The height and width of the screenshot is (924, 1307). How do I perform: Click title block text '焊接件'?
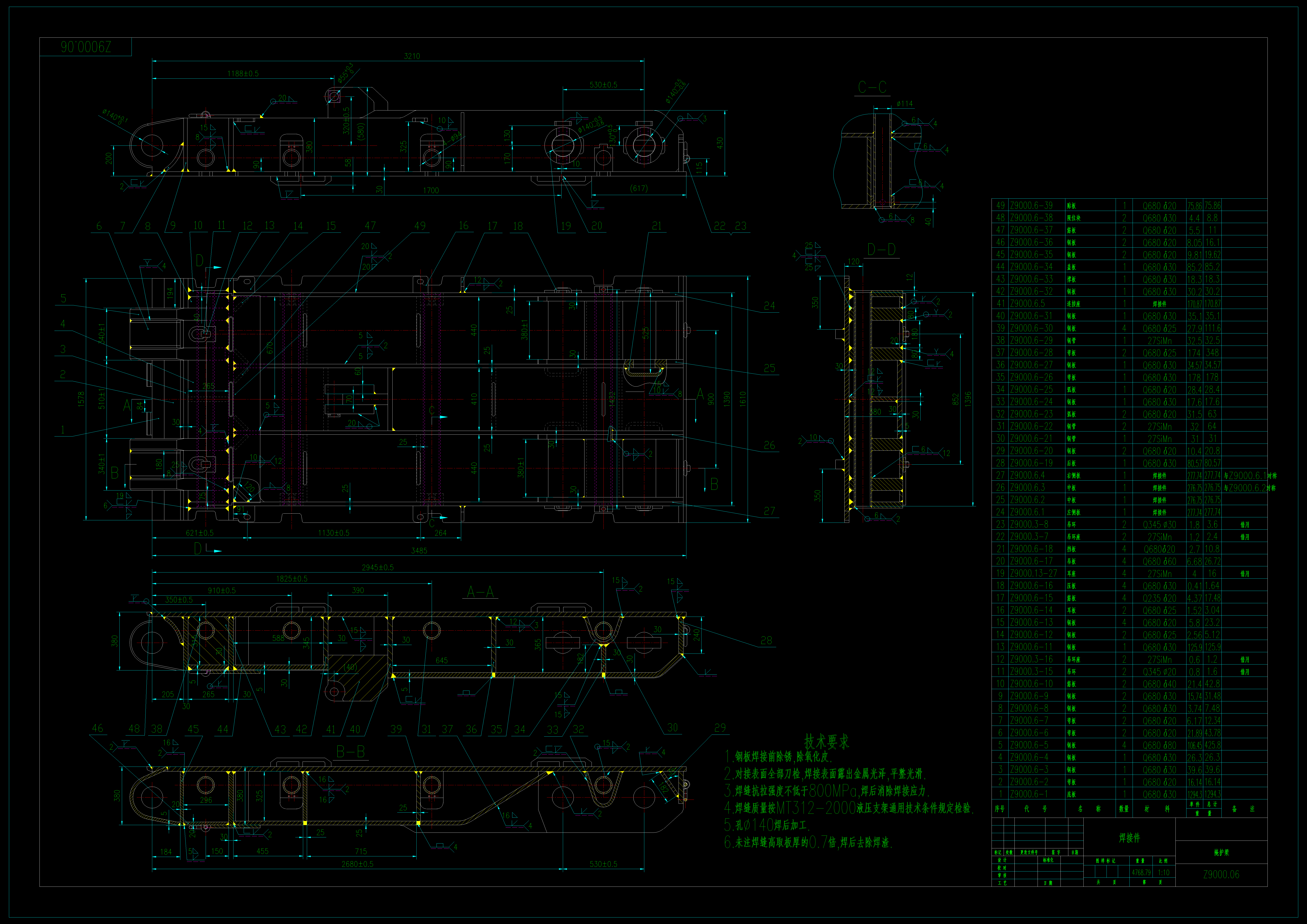pos(1129,837)
